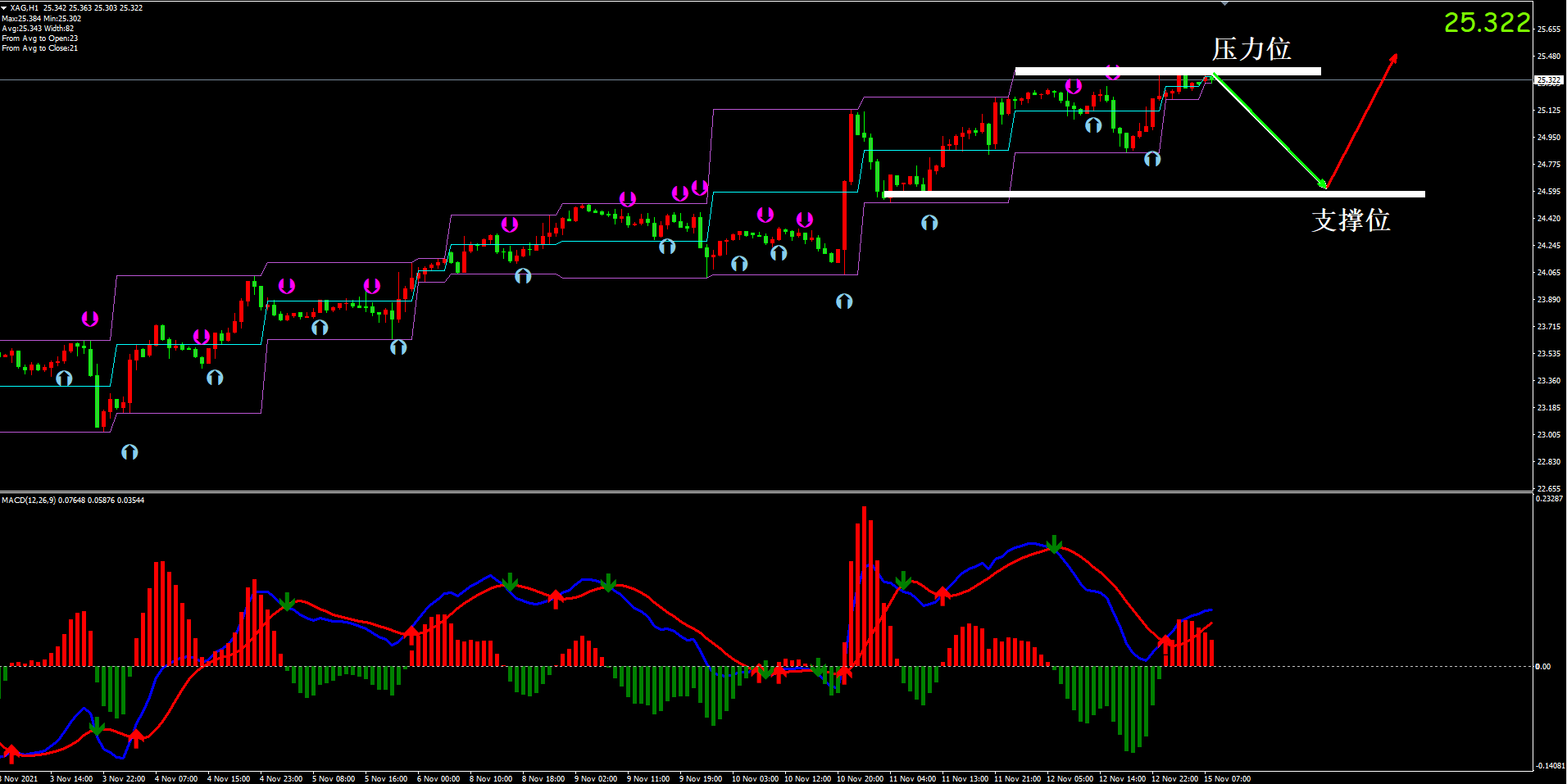Click the chart shift triangle on top edge
Screen dimensions: 1567x784
point(1224,4)
